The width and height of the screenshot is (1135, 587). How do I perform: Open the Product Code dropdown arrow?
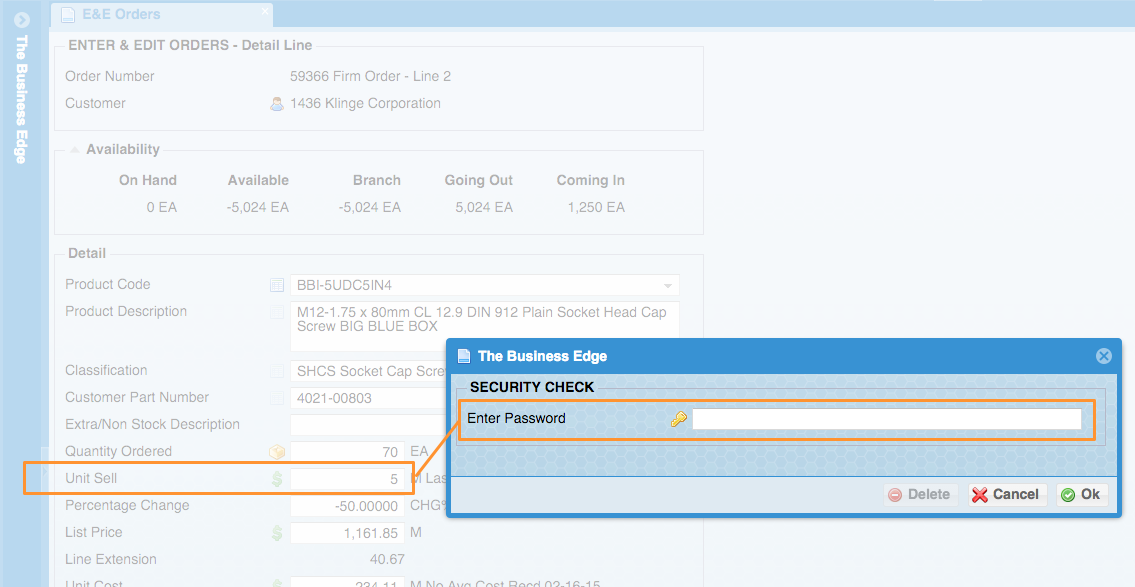(667, 285)
